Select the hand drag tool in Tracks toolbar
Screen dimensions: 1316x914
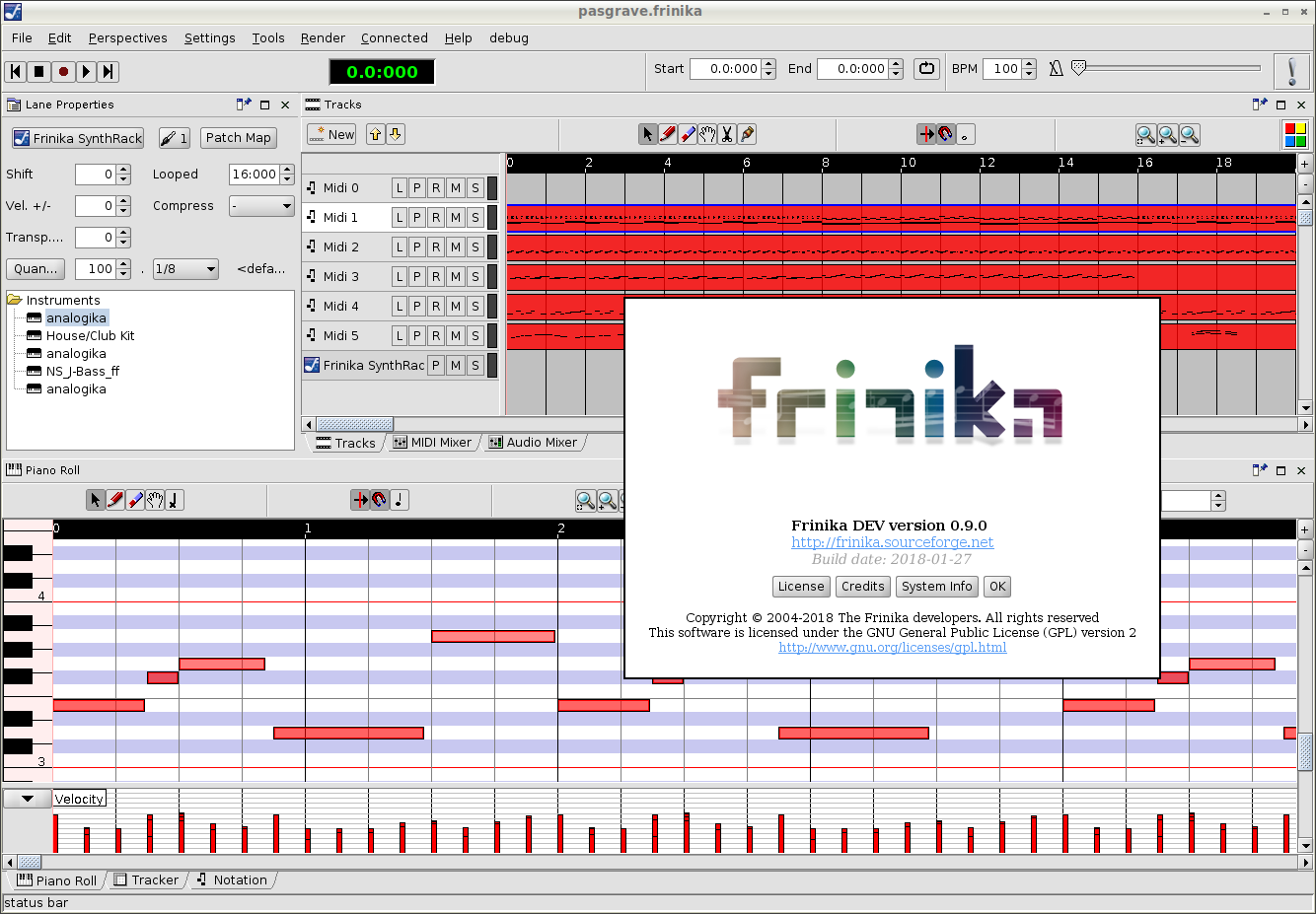(707, 134)
